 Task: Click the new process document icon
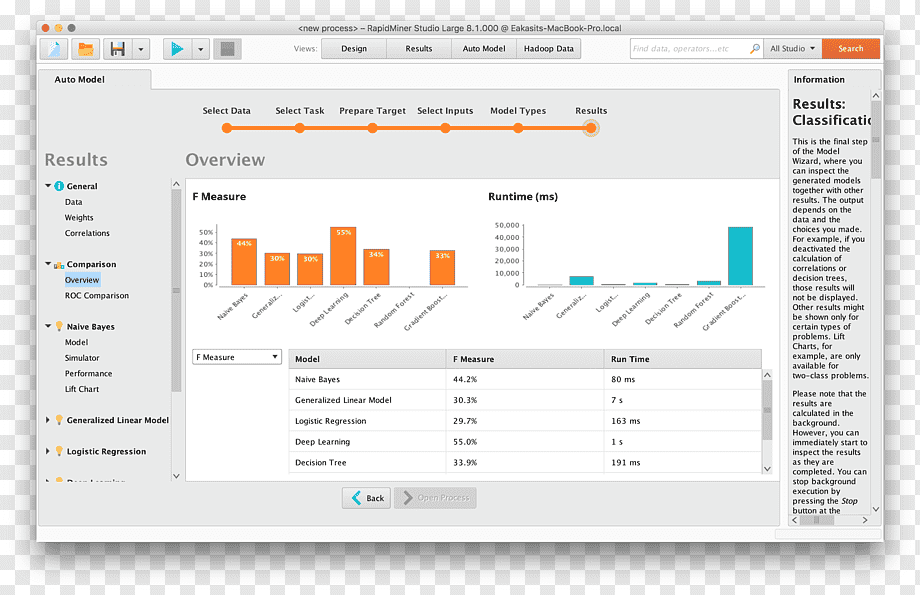(54, 49)
